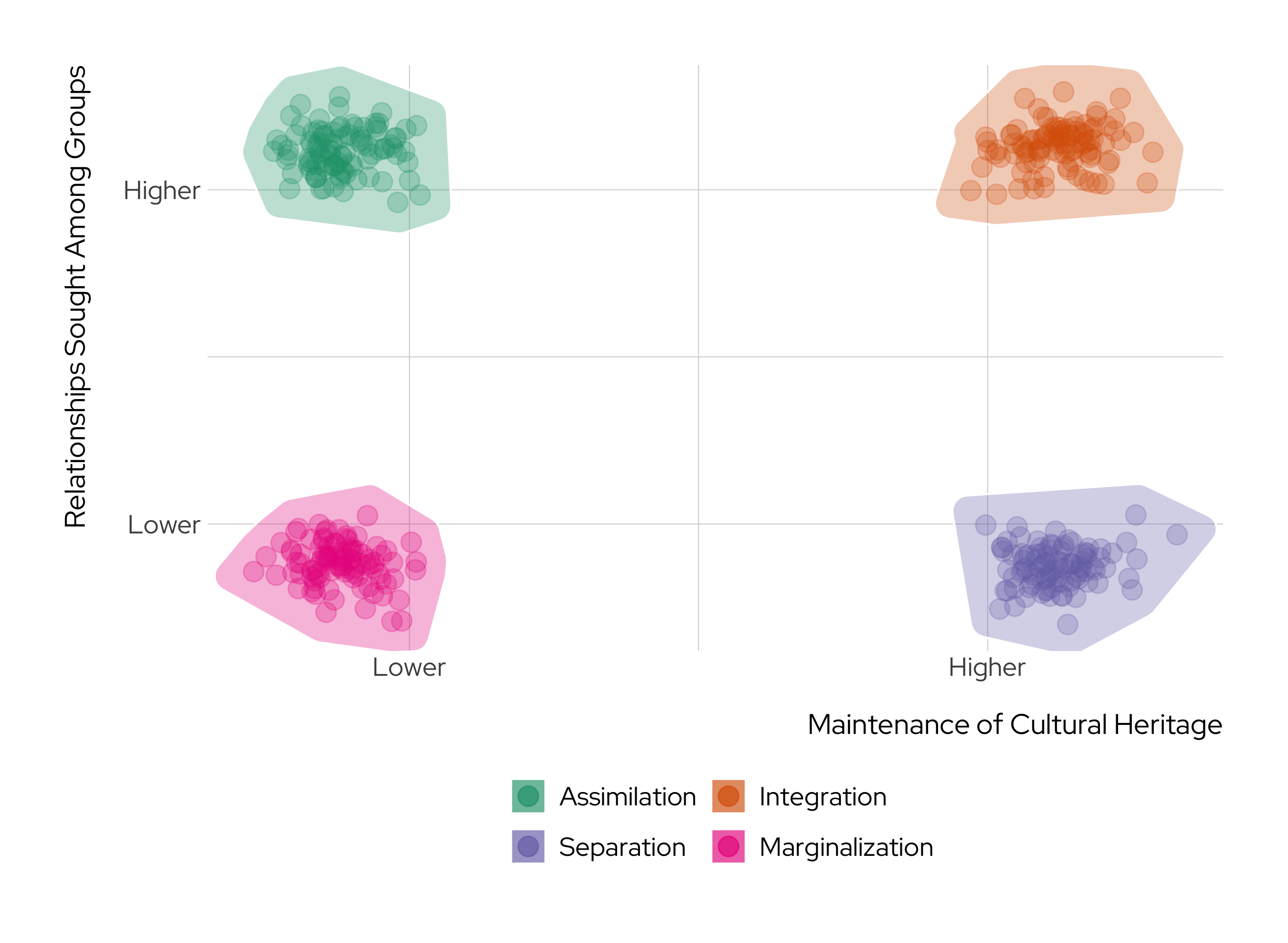Click the Relationships Sought Among Groups axis title
This screenshot has height=943, width=1288.
click(75, 297)
